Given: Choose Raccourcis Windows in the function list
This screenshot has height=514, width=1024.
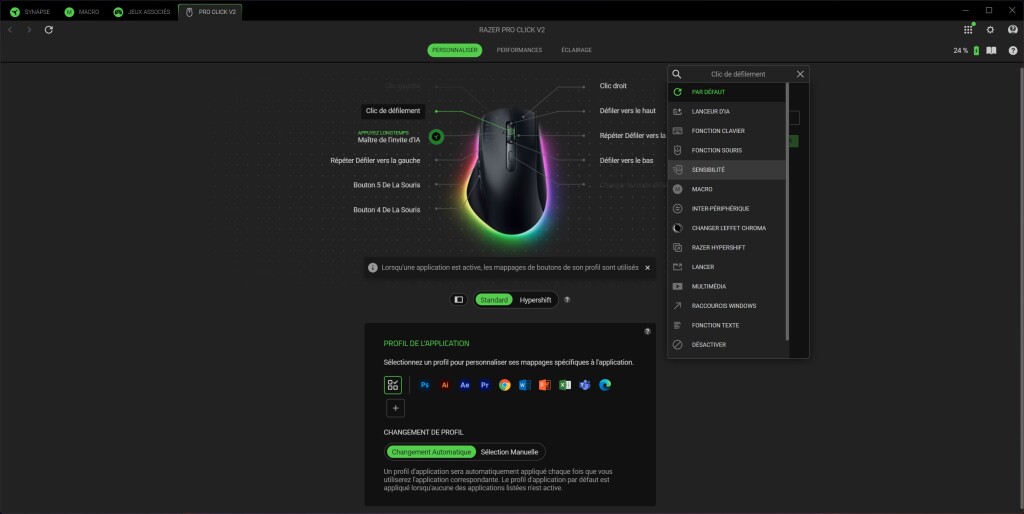Looking at the screenshot, I should [726, 306].
